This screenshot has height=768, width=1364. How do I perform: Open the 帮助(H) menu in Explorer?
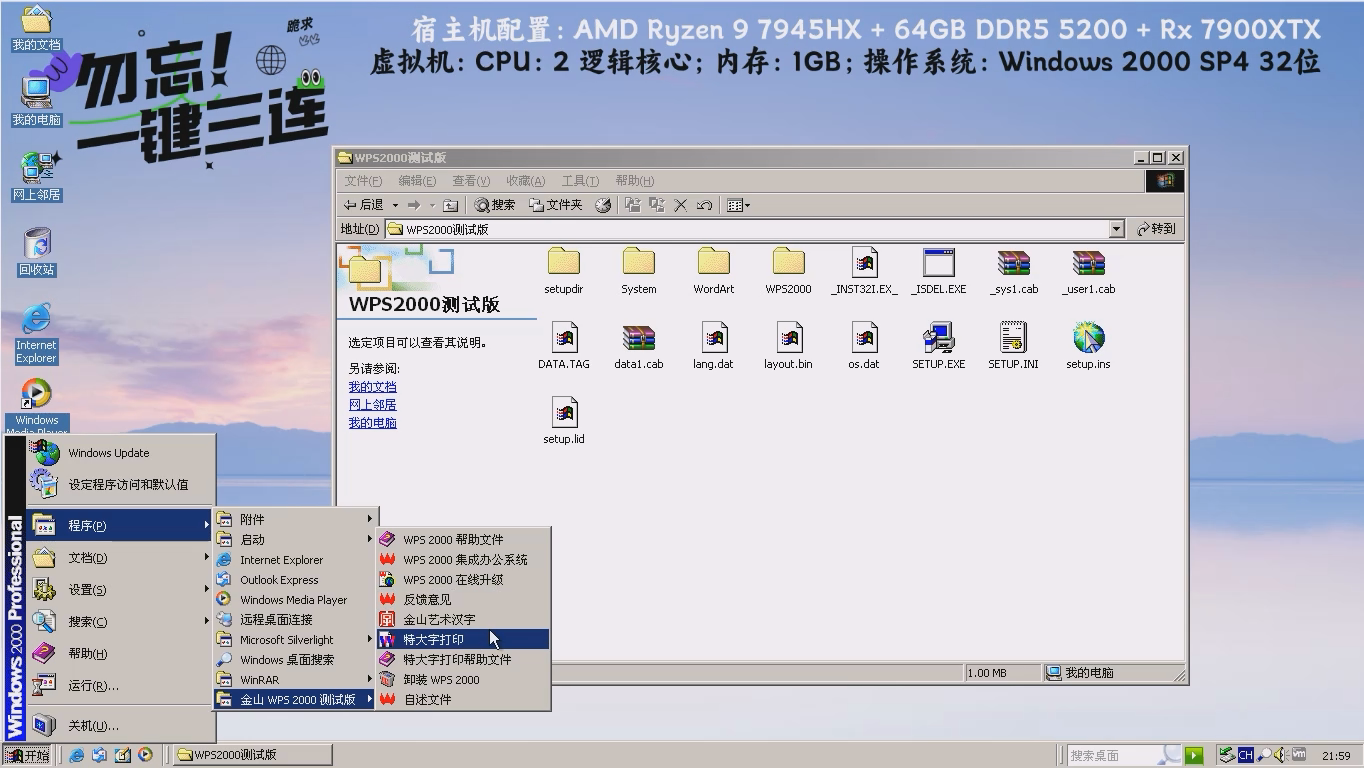pyautogui.click(x=634, y=181)
